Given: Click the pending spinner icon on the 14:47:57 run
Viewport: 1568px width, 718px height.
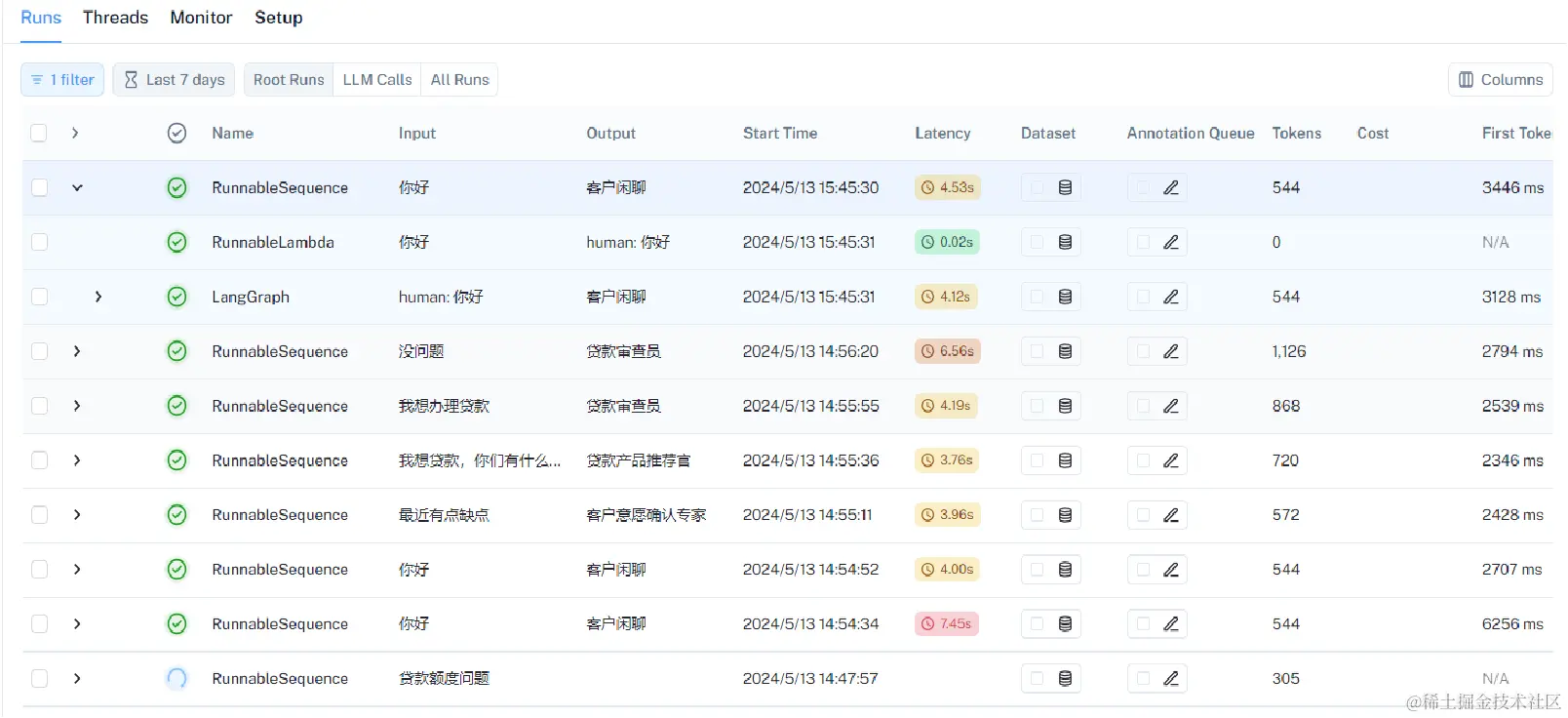Looking at the screenshot, I should [176, 679].
